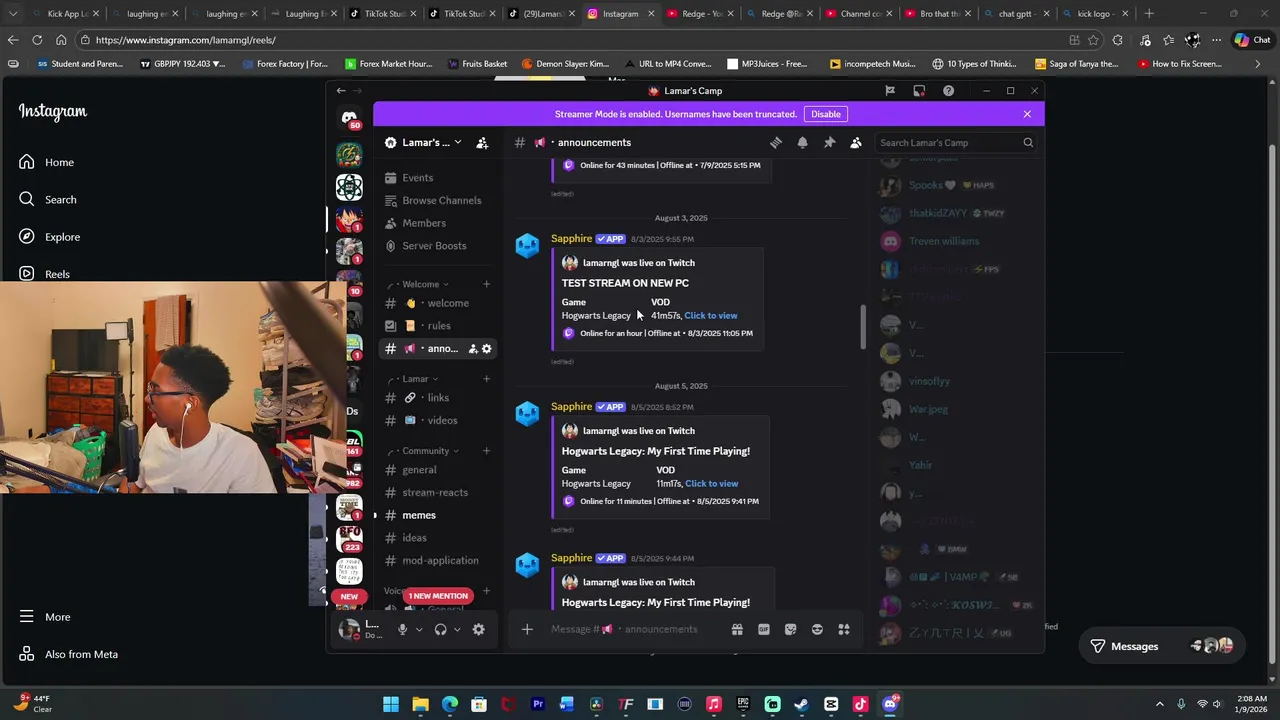Open Instagram Home in sidebar
1280x720 pixels.
coord(47,162)
